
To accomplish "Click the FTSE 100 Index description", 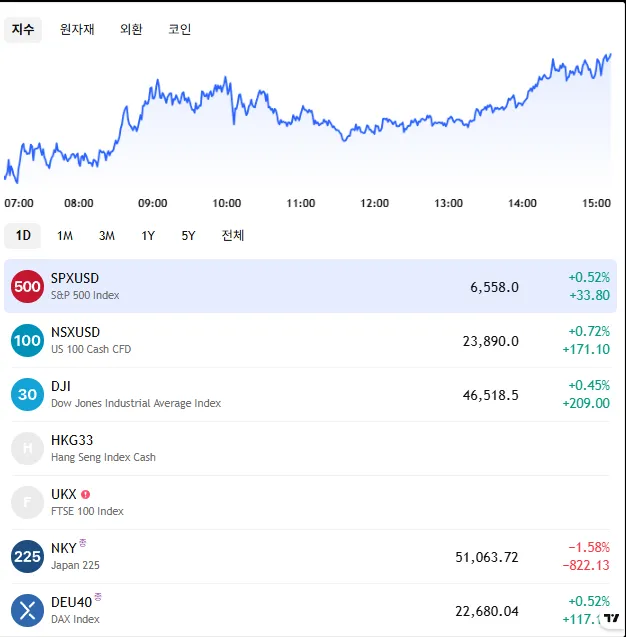I will 87,511.
